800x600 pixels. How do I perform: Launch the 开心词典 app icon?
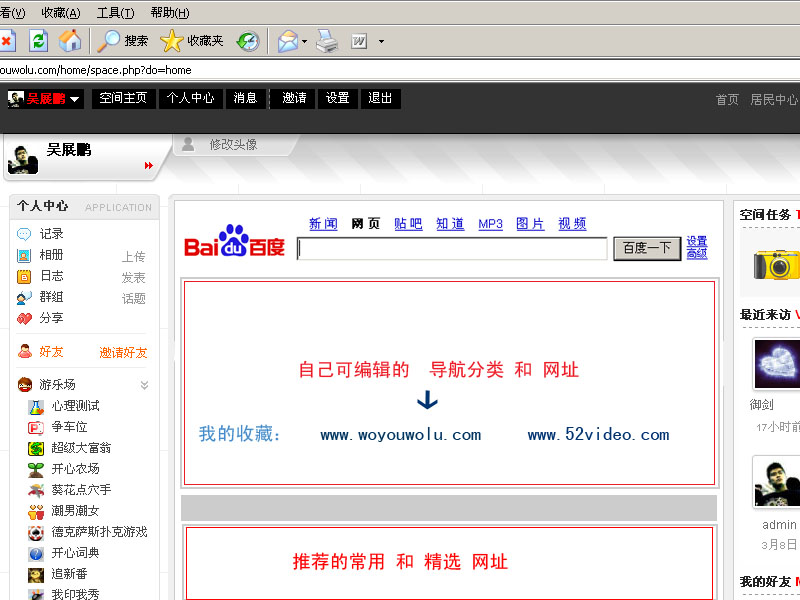36,554
